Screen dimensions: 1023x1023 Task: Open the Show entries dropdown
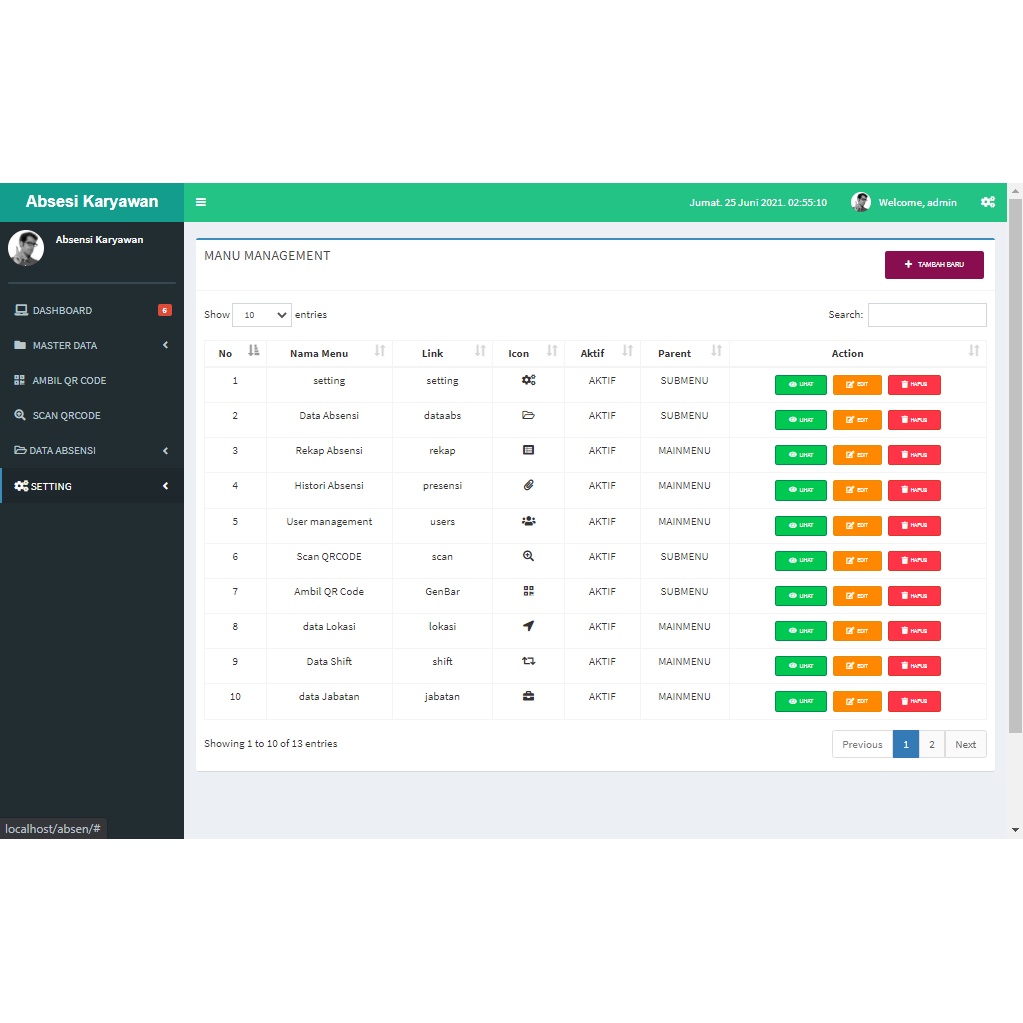(261, 315)
